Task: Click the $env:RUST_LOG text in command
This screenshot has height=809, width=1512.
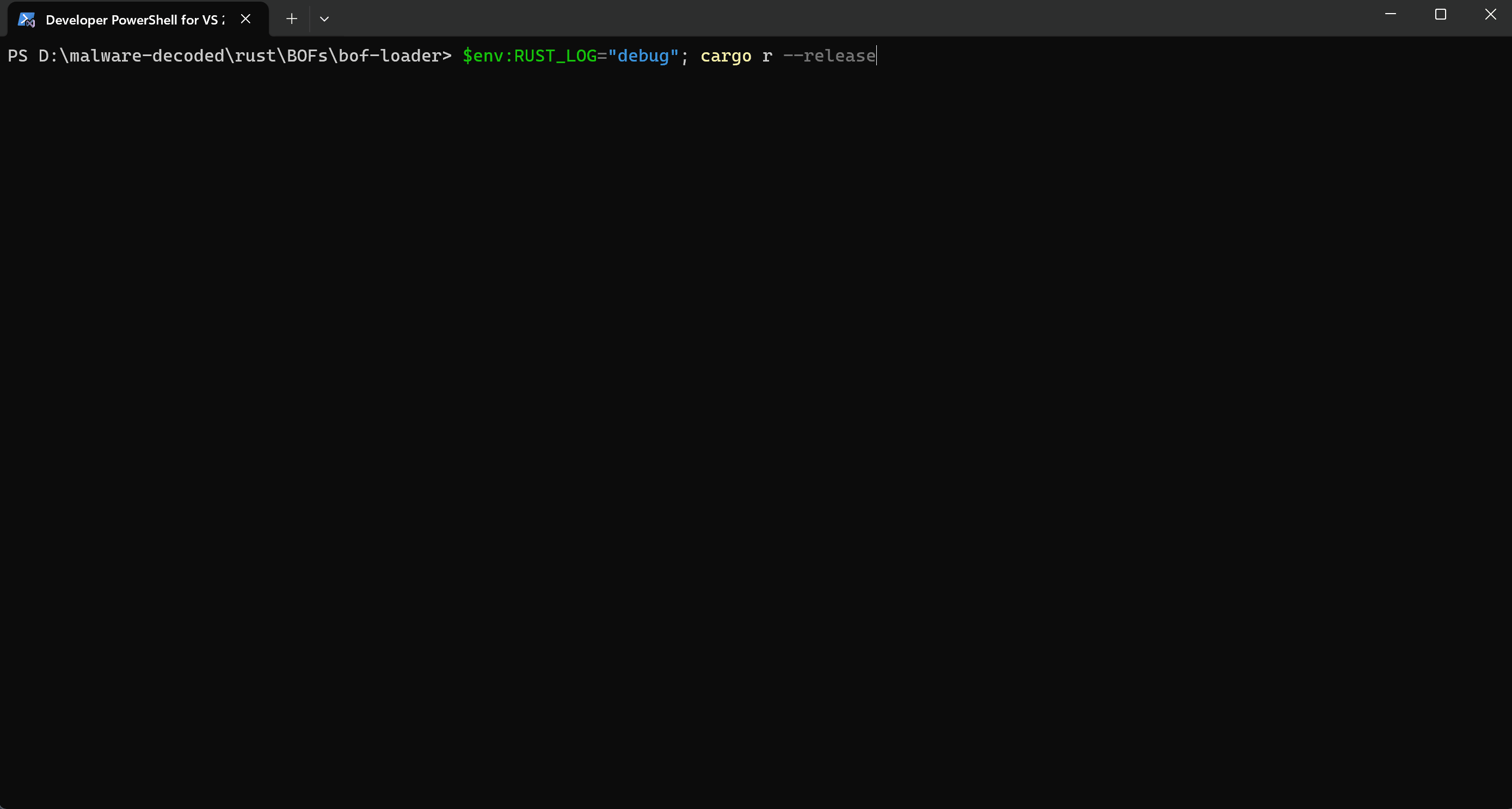Action: [530, 56]
